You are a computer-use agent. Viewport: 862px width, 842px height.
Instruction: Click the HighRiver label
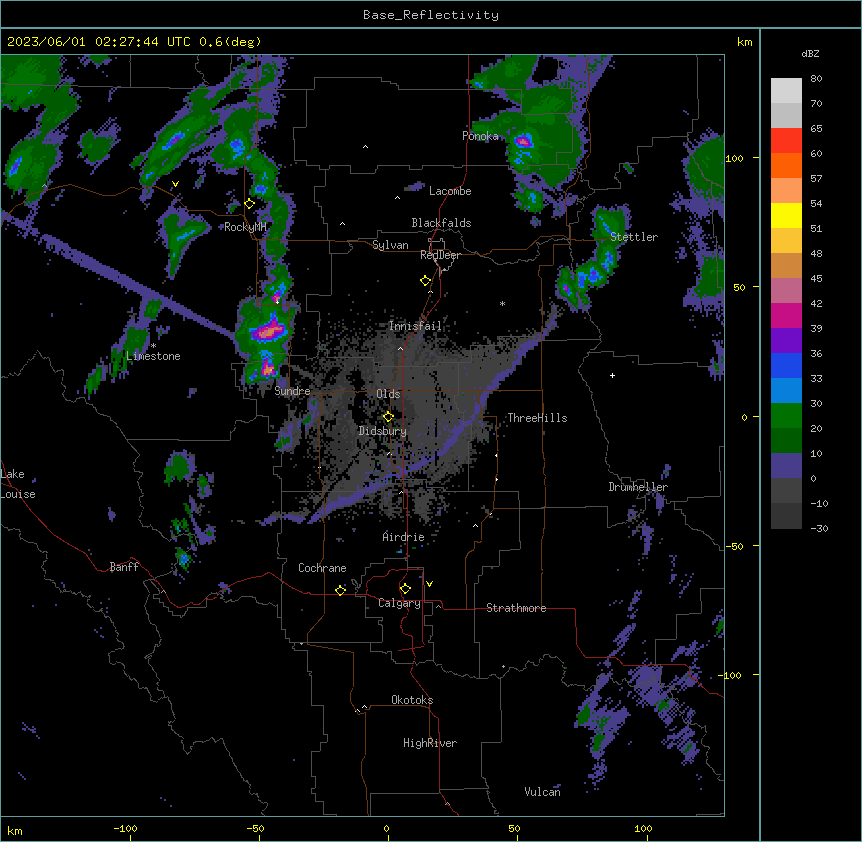[430, 743]
